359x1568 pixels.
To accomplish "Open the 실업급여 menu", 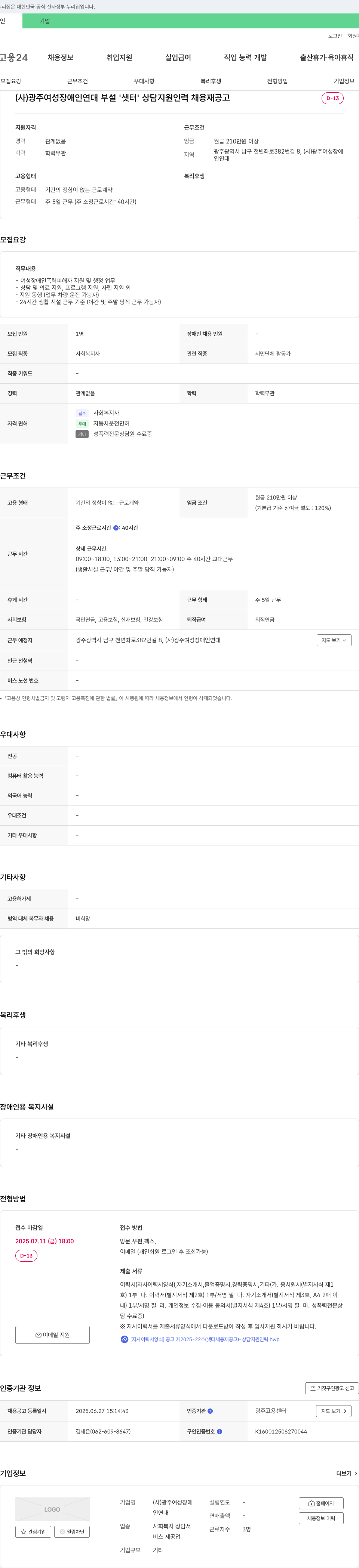I will [x=178, y=57].
